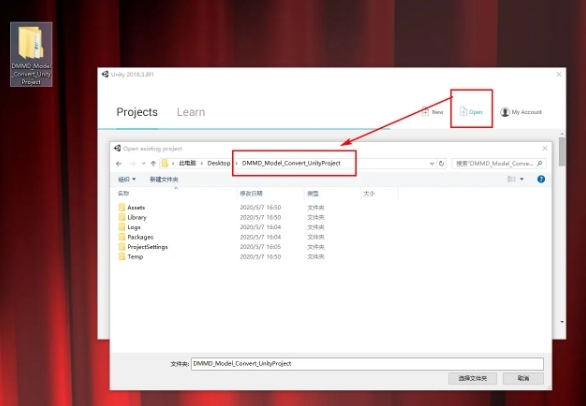
Task: Go forward in the file dialog
Action: click(132, 163)
